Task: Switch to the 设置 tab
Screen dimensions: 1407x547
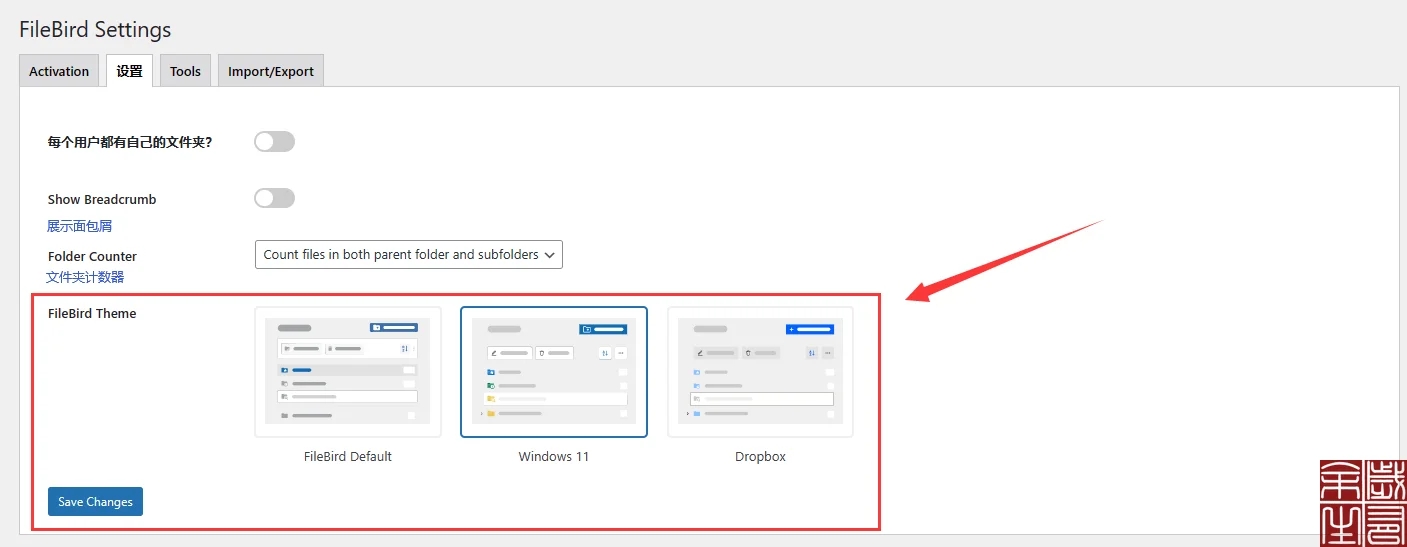Action: coord(129,71)
